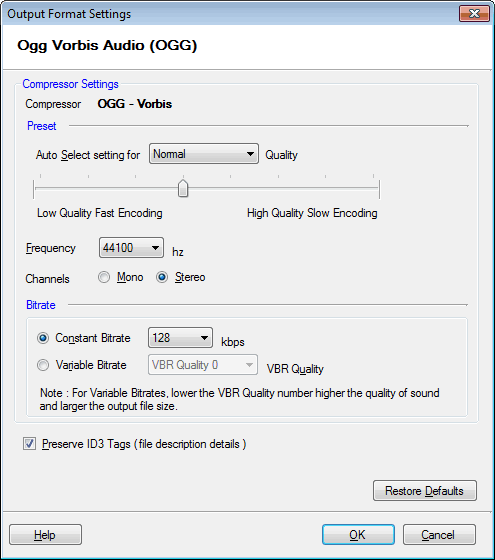Click the quality slider thumb

point(183,188)
